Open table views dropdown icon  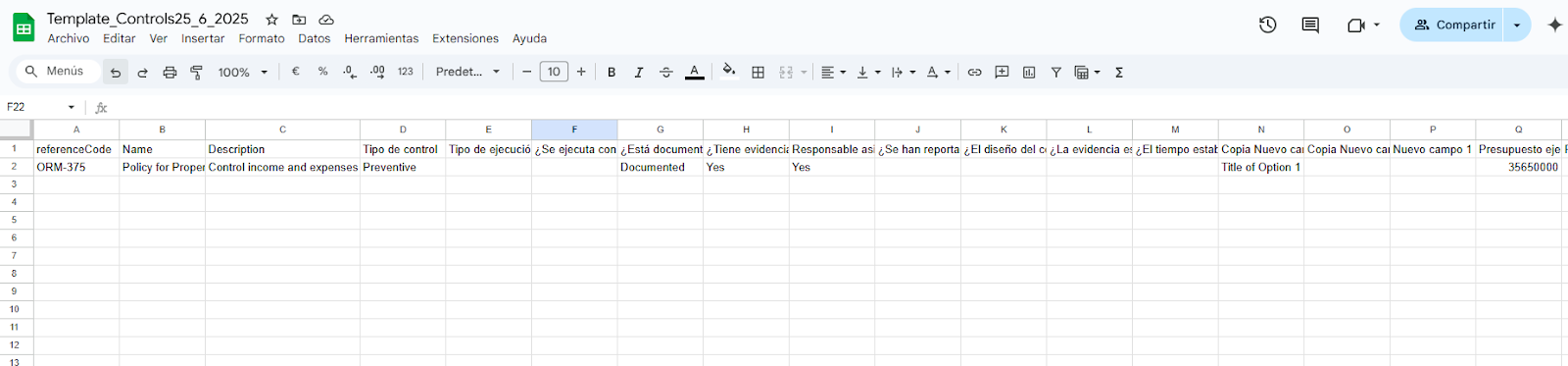click(x=1087, y=72)
